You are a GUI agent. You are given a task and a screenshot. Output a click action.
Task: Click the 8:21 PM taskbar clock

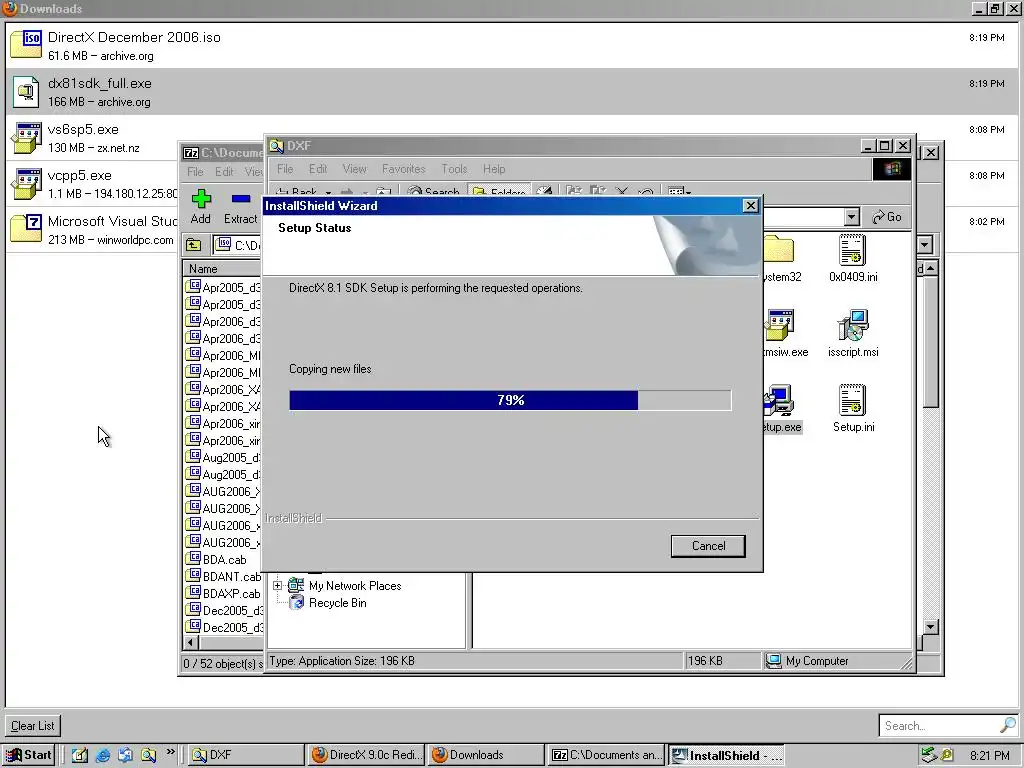tap(989, 756)
